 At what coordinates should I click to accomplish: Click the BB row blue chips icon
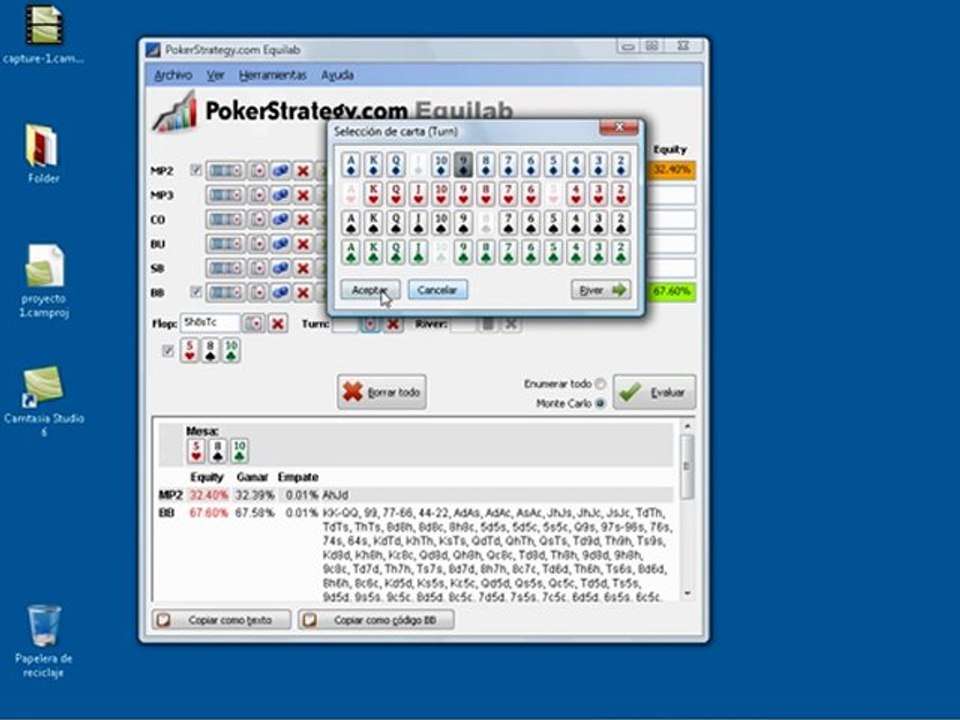click(x=280, y=293)
